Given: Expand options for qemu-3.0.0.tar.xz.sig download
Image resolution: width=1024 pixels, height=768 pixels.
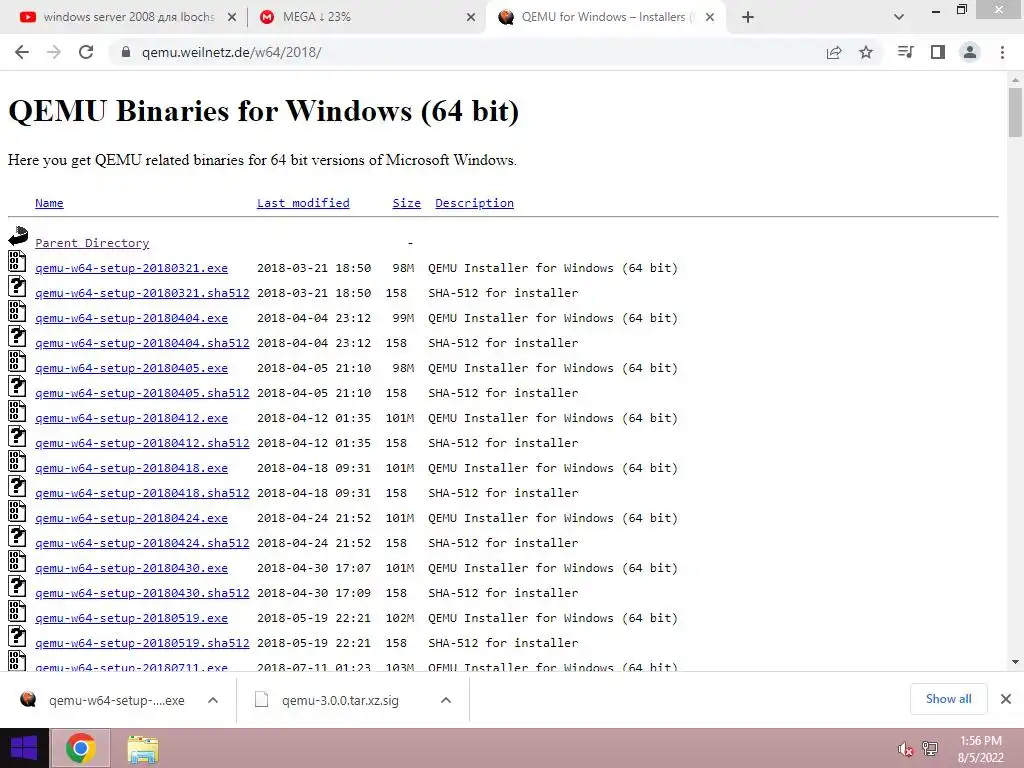Looking at the screenshot, I should (x=446, y=700).
